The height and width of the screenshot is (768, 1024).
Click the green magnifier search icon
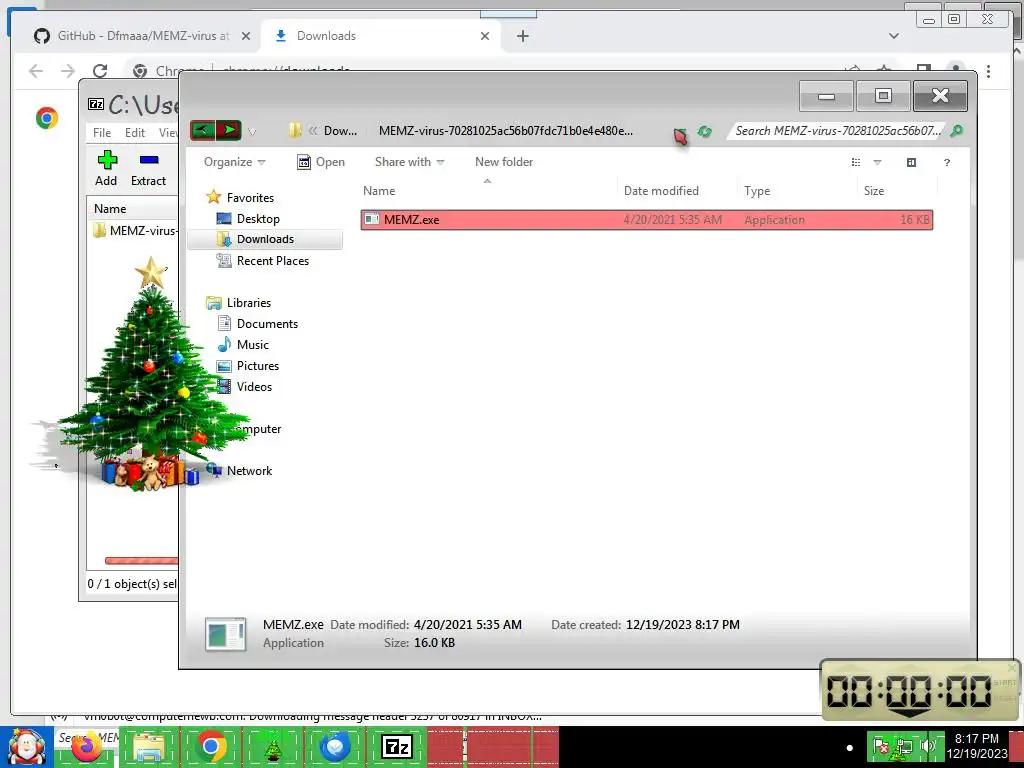(956, 131)
